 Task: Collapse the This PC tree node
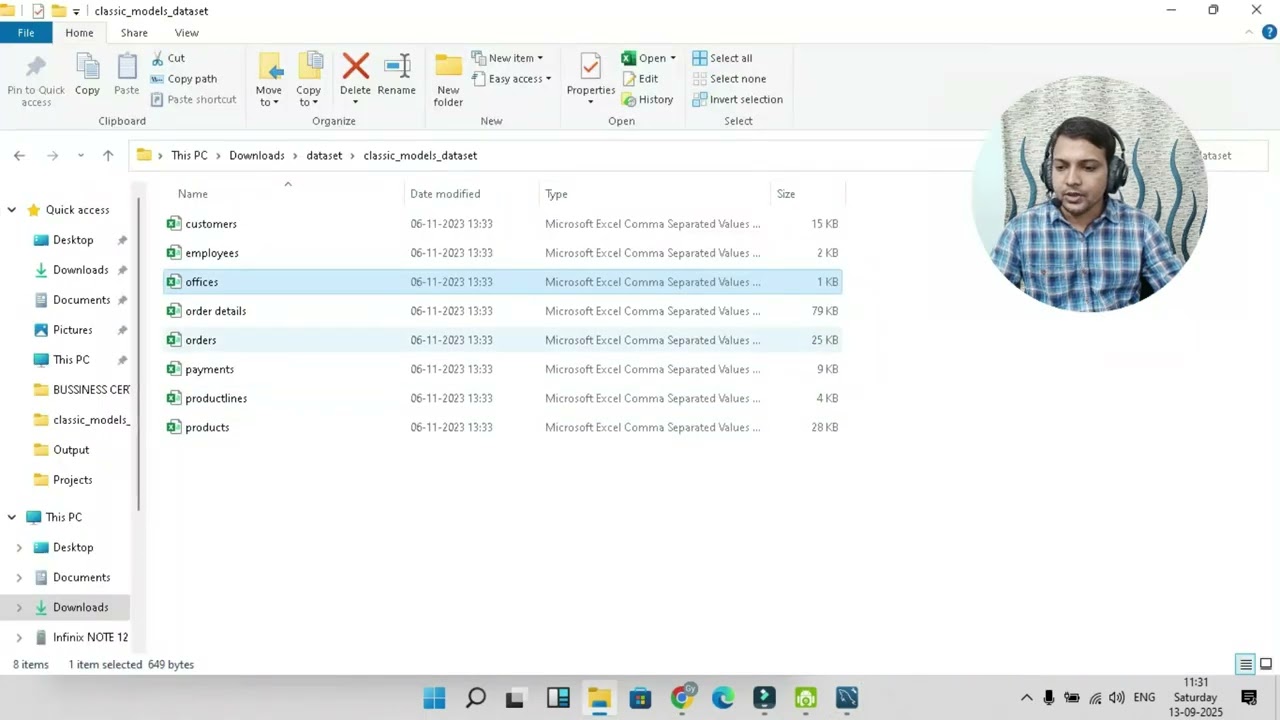click(12, 517)
